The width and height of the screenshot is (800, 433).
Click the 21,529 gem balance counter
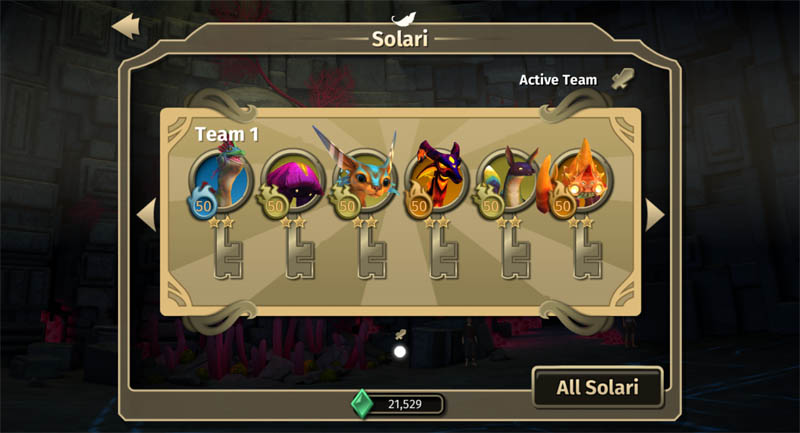[x=405, y=404]
